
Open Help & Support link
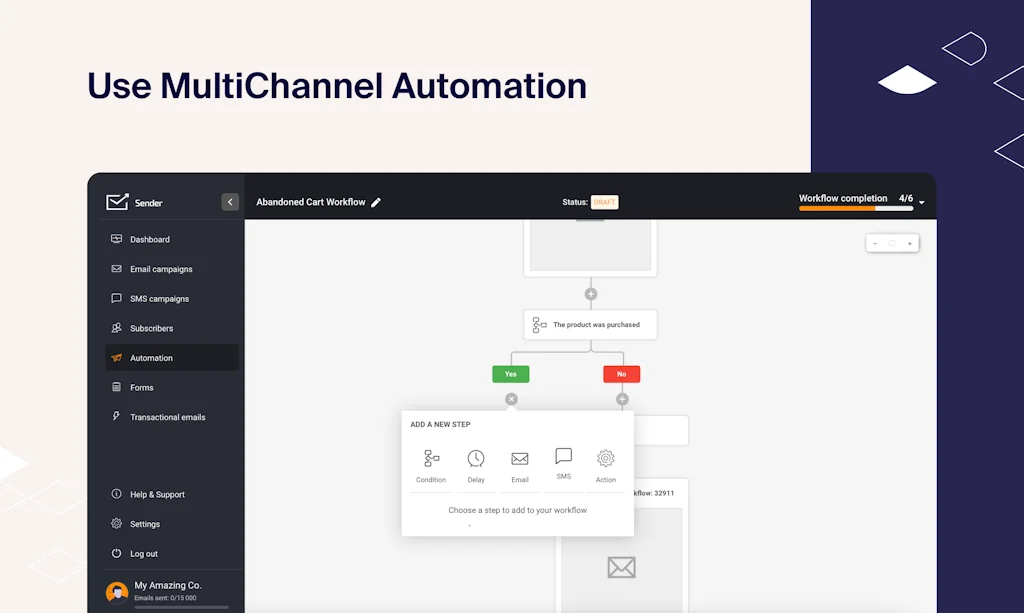[157, 494]
